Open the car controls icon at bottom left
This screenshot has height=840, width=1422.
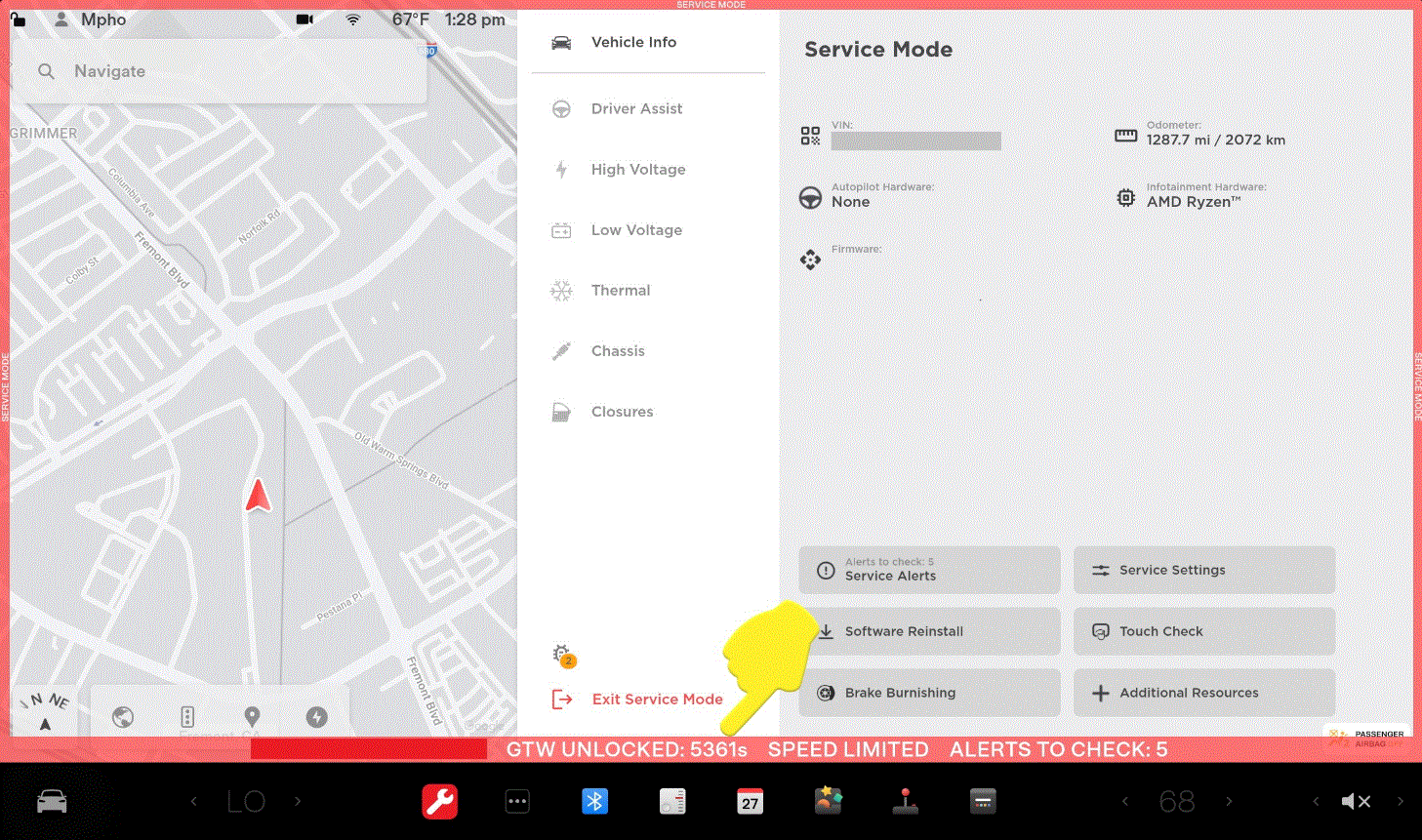51,801
